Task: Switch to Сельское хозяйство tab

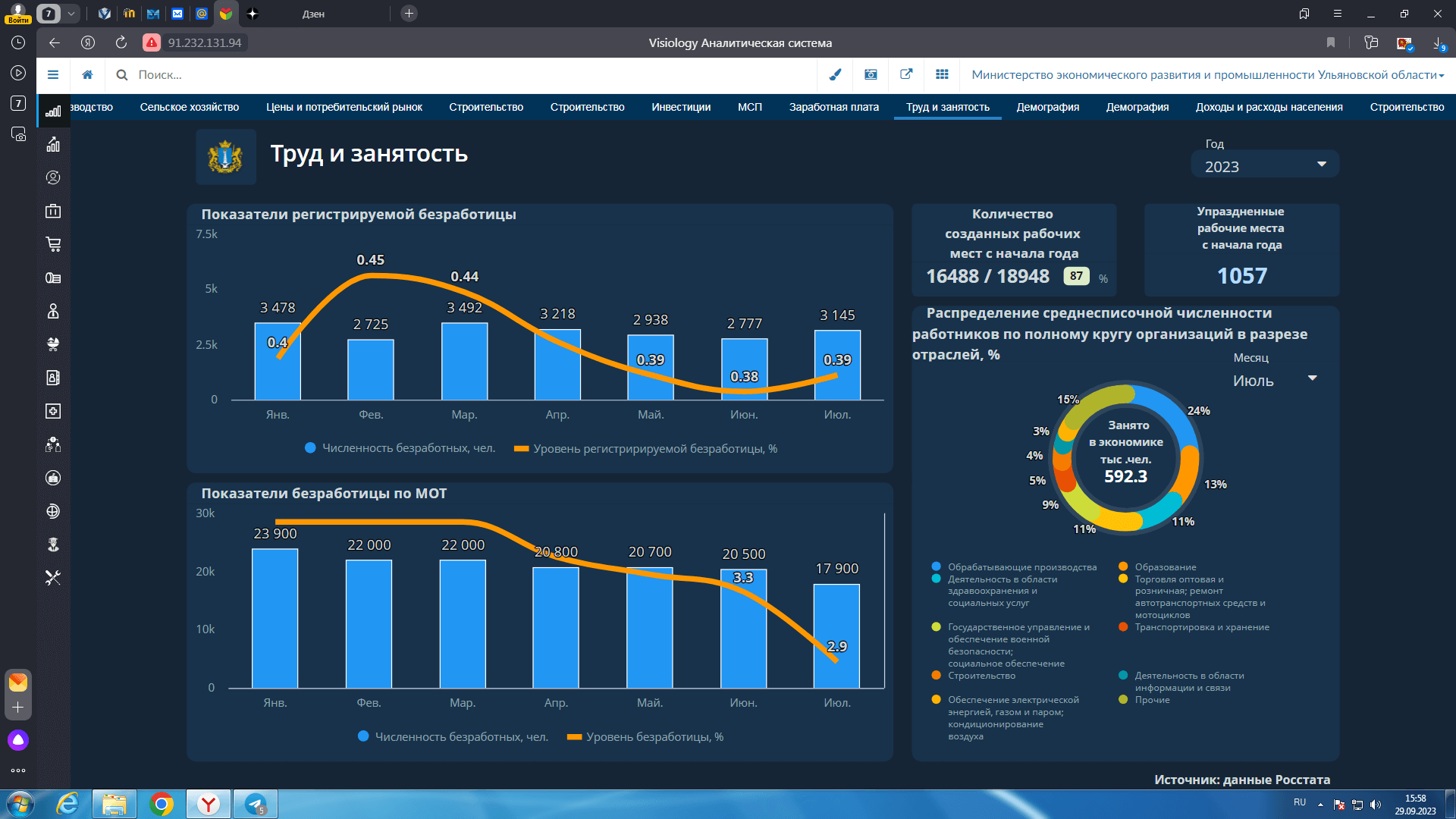Action: [x=190, y=107]
